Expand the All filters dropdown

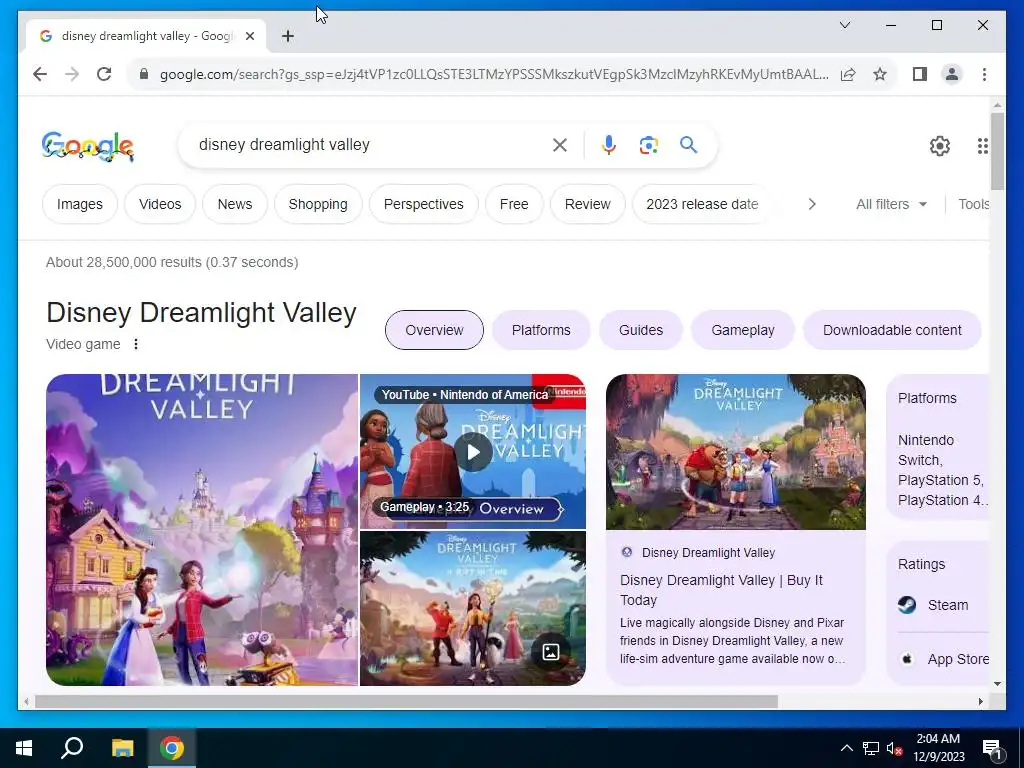[x=891, y=204]
